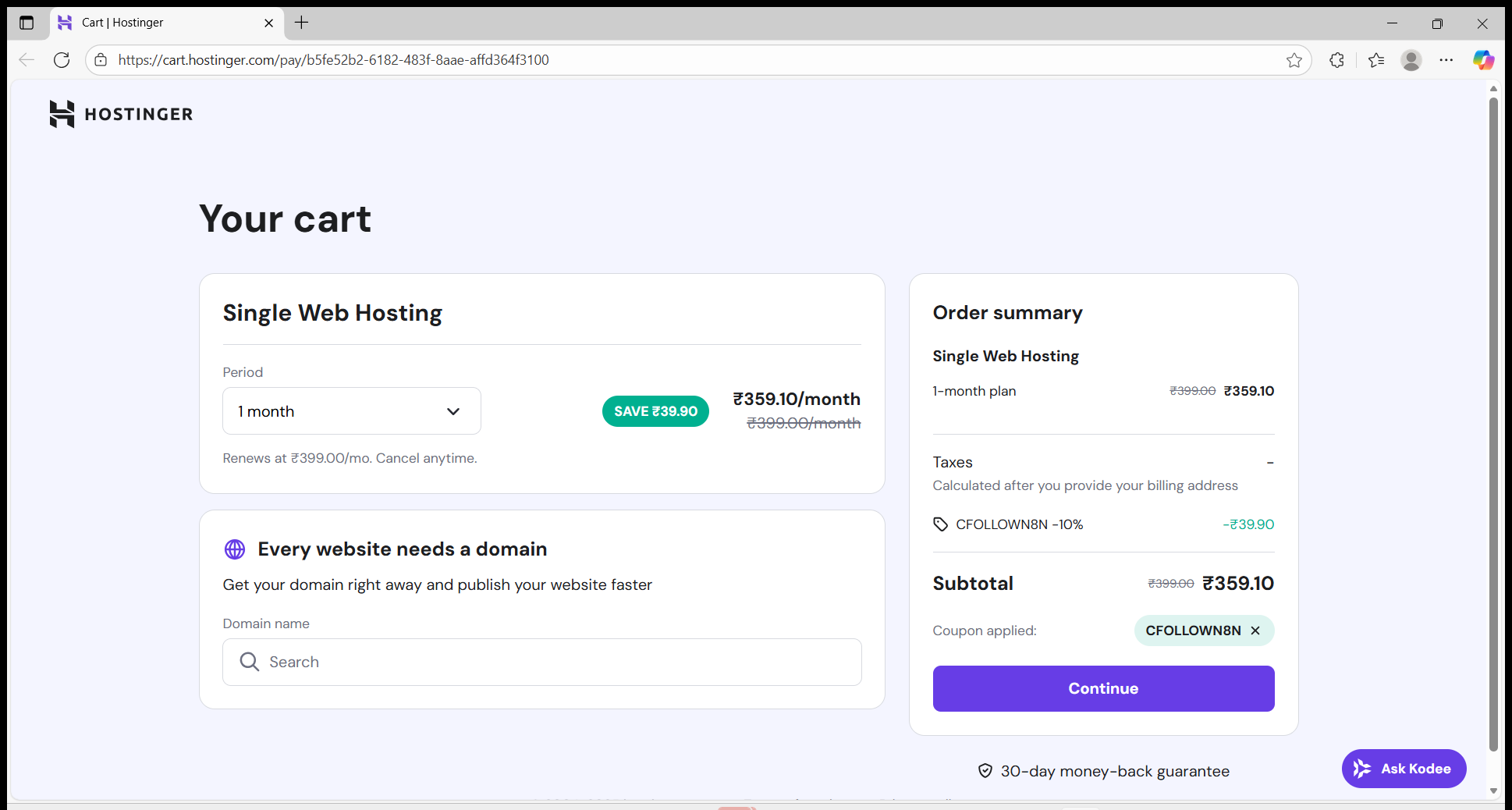The height and width of the screenshot is (810, 1512).
Task: Open the Ask Kodee chat assistant
Action: pyautogui.click(x=1404, y=769)
